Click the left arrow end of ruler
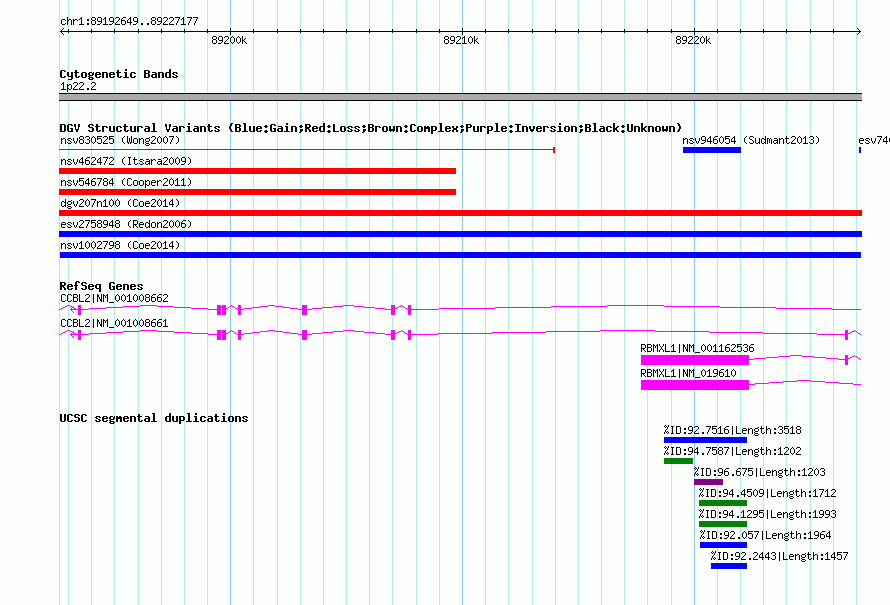The width and height of the screenshot is (890, 605). coord(63,31)
